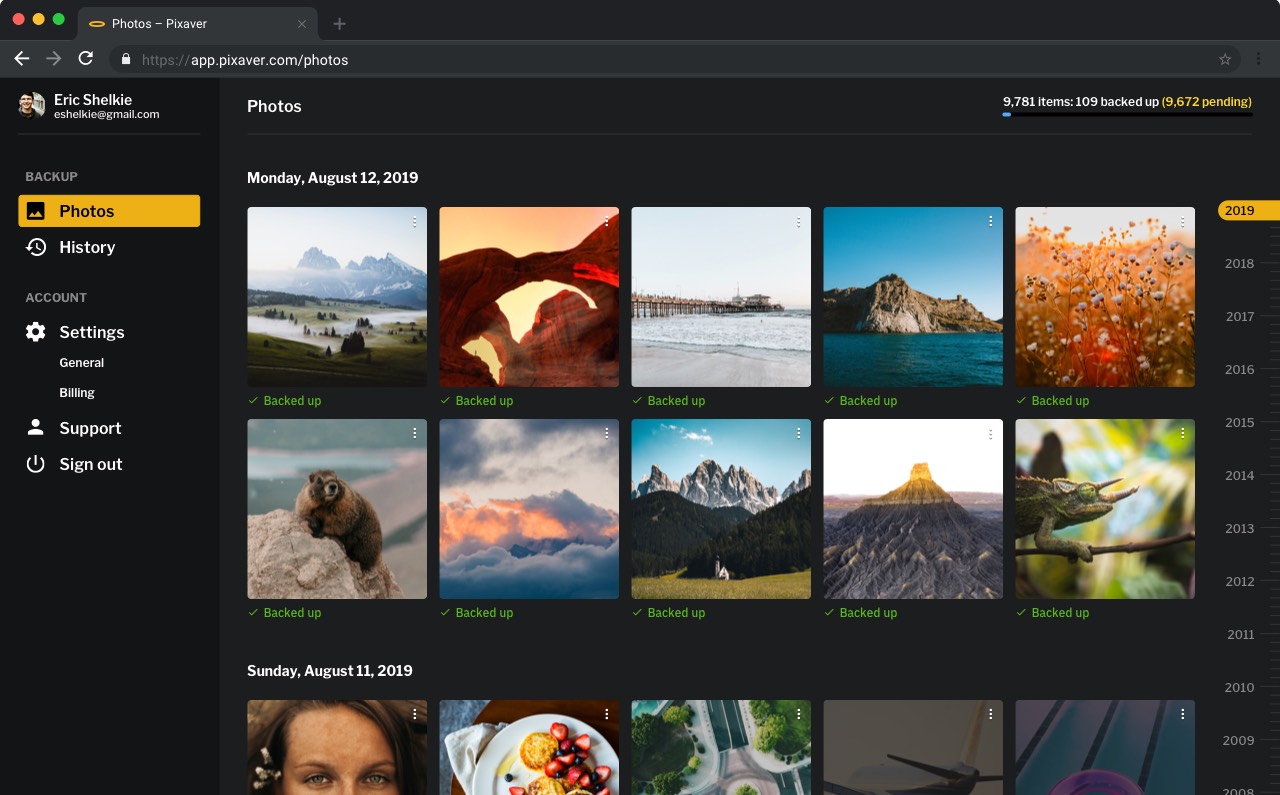1280x795 pixels.
Task: Open the sunset clouds photo
Action: [x=529, y=509]
